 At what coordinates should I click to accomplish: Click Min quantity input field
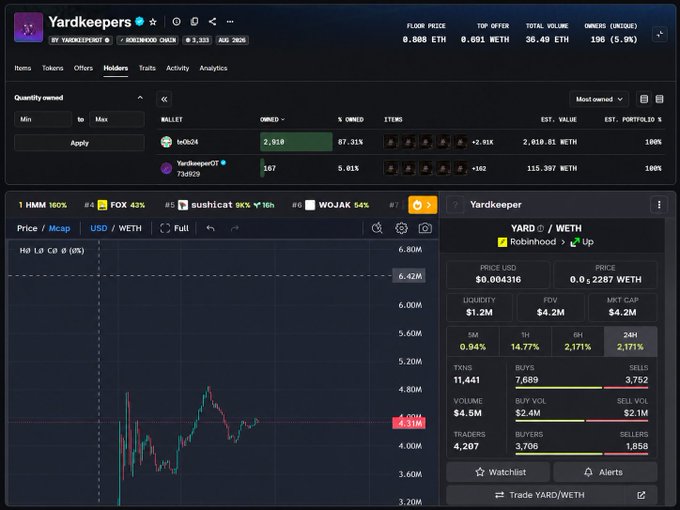tap(43, 119)
